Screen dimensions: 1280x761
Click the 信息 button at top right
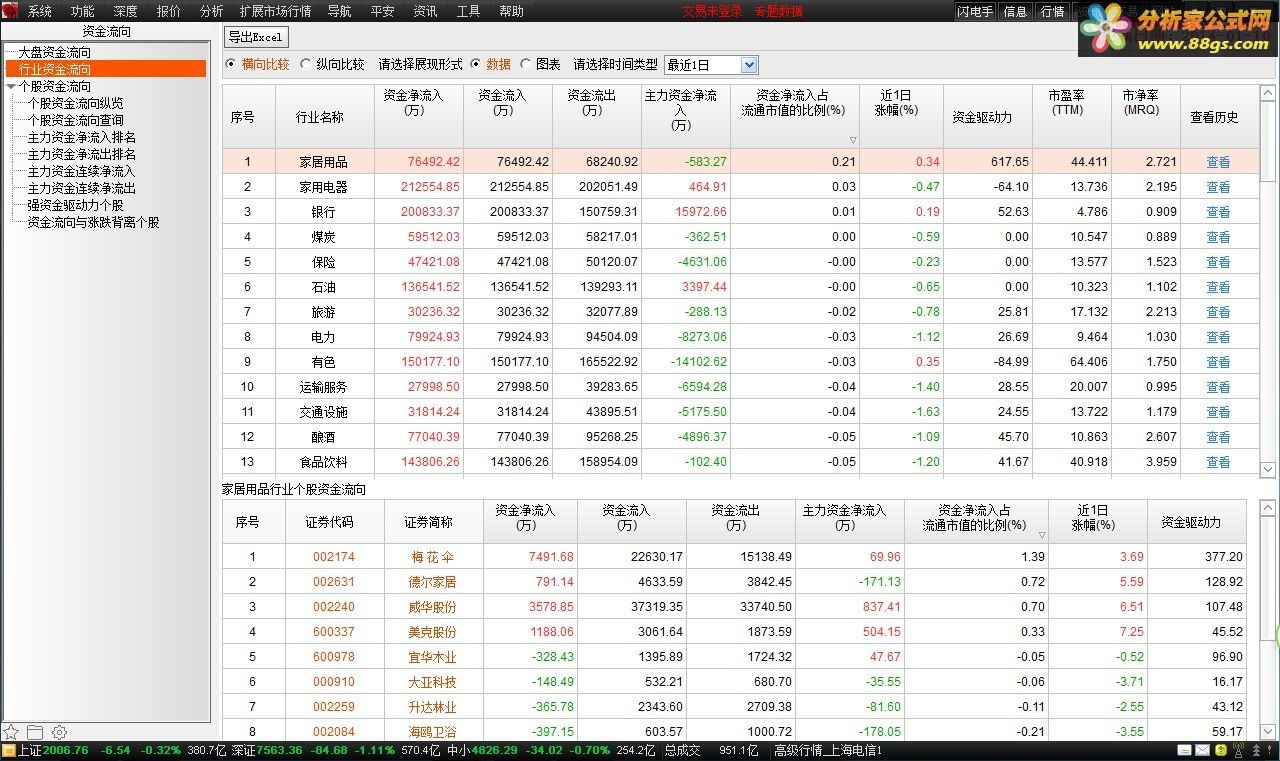1015,12
